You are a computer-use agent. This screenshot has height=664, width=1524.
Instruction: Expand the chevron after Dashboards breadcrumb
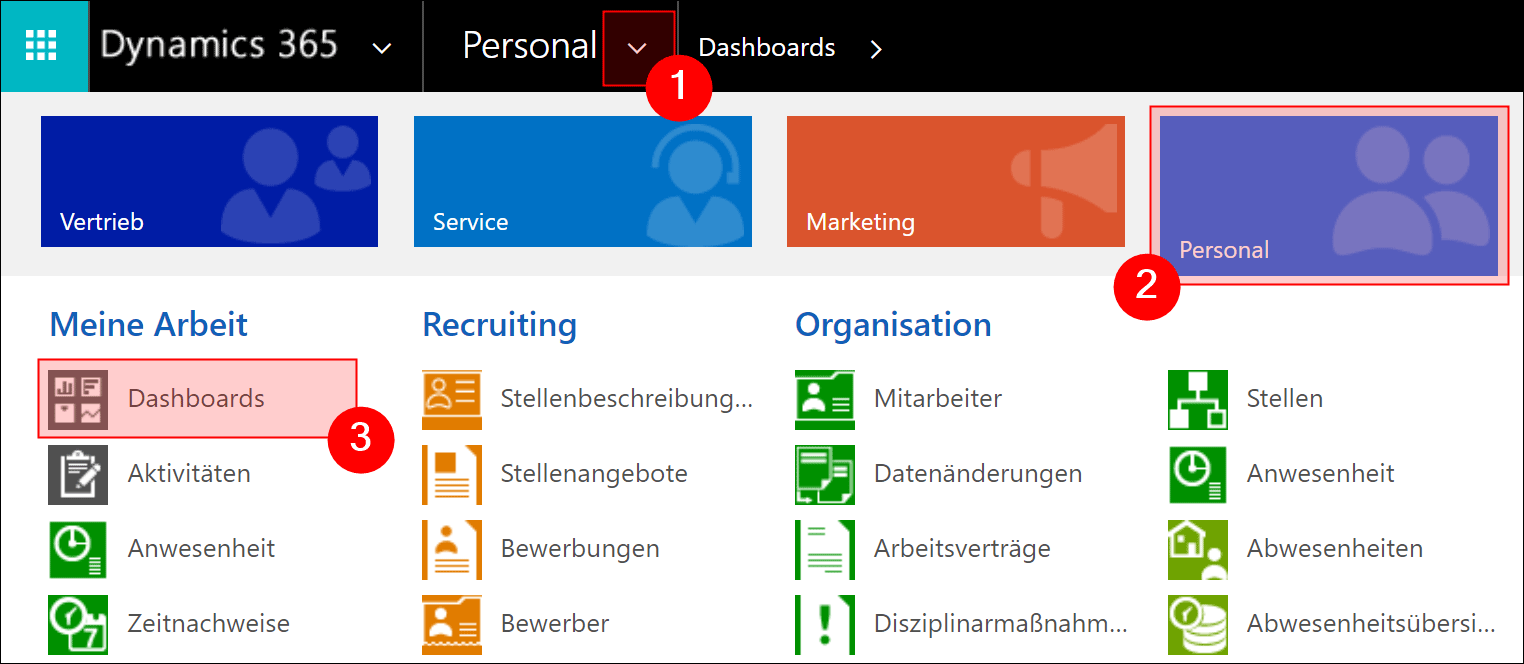(876, 48)
